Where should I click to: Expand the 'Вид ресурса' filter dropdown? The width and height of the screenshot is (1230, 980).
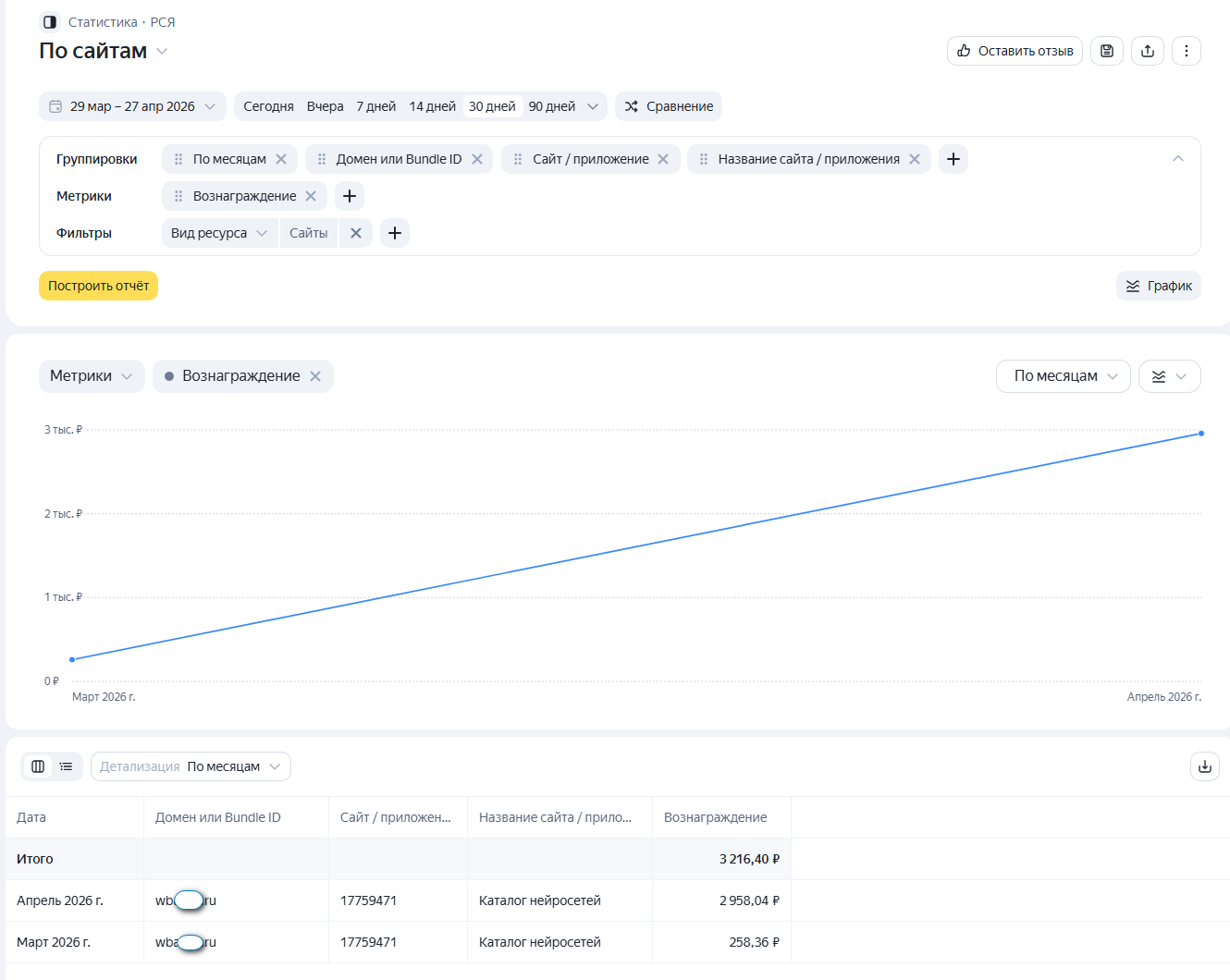pos(219,233)
